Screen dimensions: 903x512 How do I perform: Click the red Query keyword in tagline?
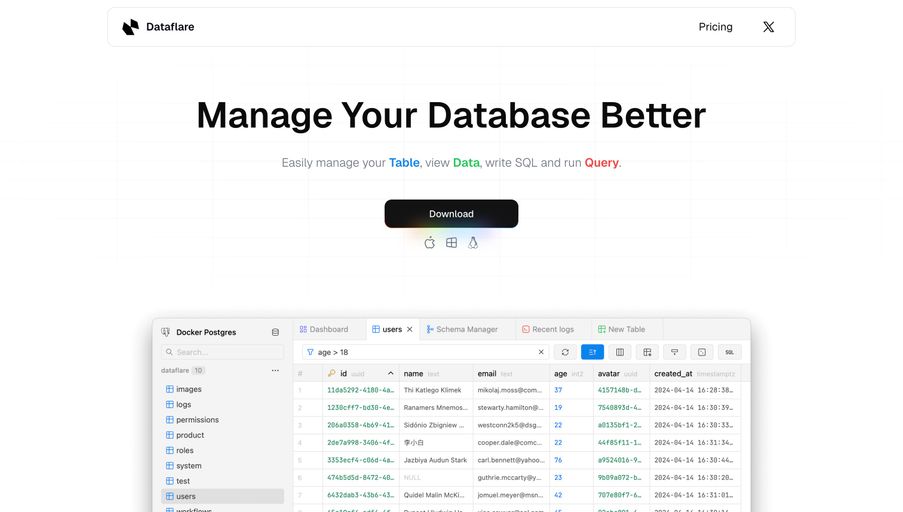[601, 163]
